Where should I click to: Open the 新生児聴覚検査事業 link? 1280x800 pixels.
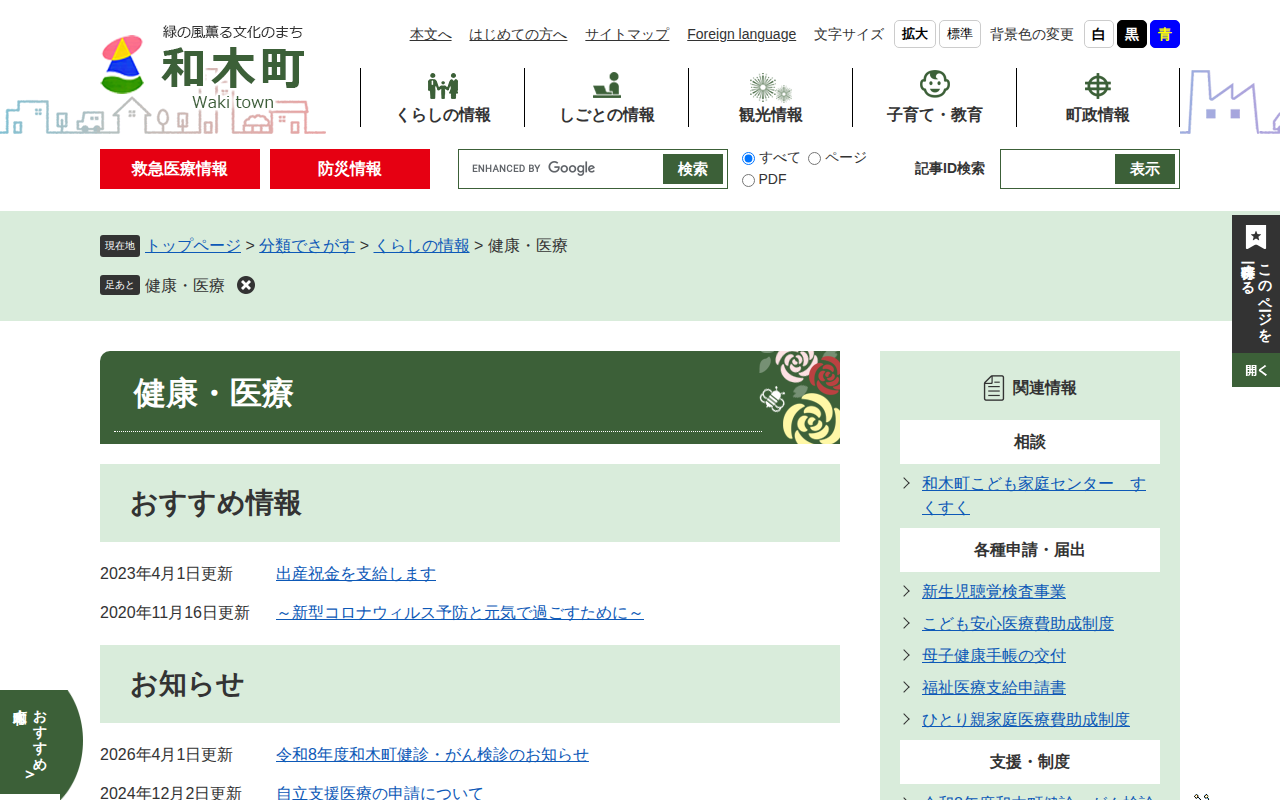click(x=994, y=592)
